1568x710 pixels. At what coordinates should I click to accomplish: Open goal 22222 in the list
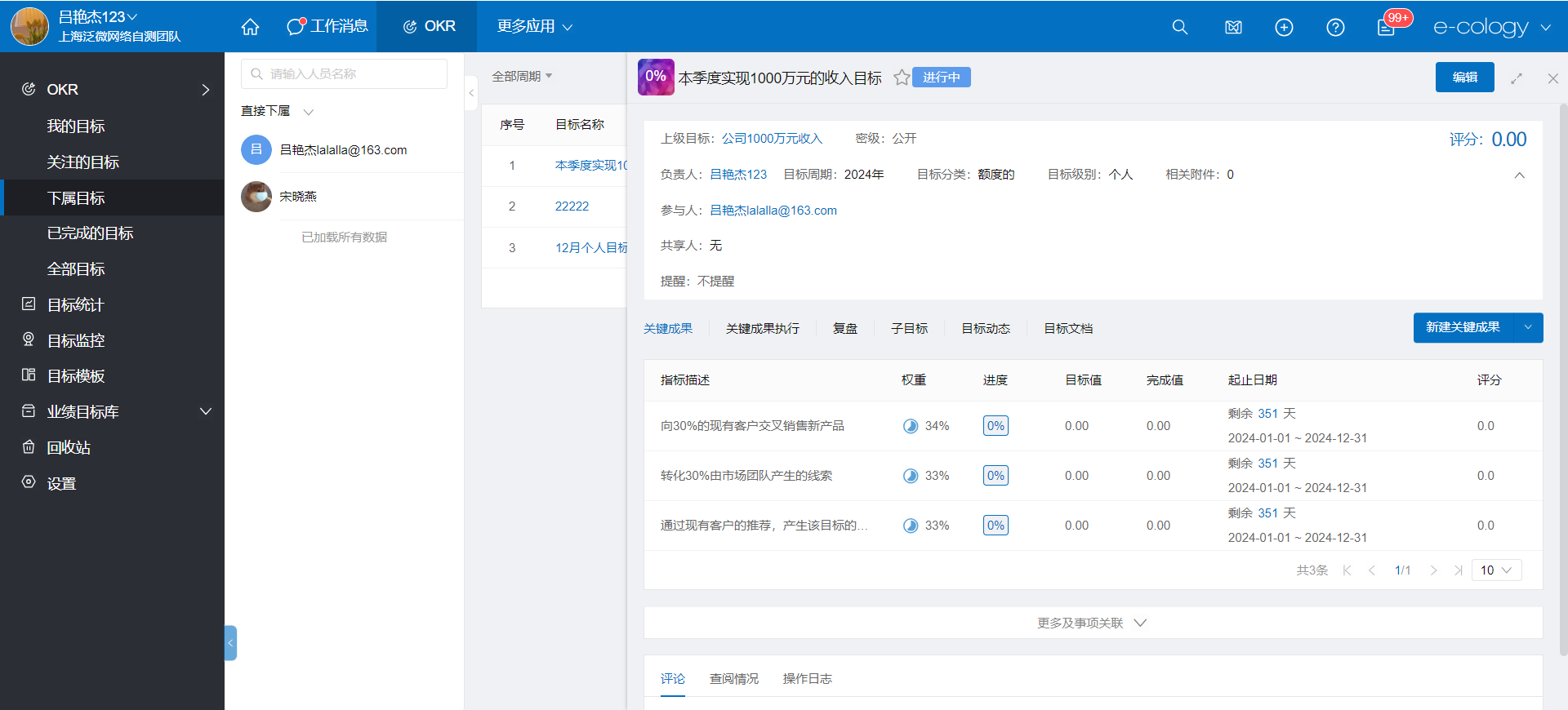coord(572,206)
